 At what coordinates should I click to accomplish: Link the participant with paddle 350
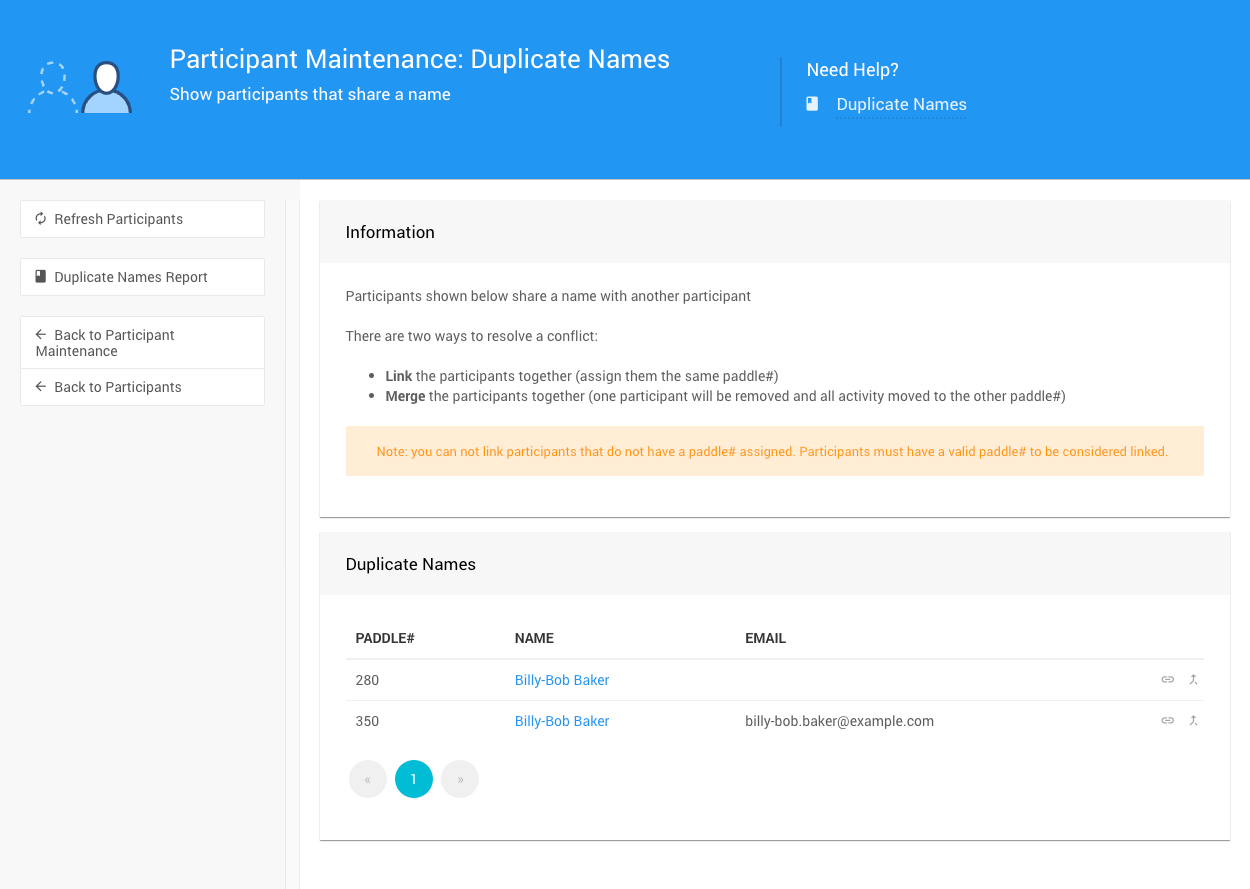point(1167,721)
